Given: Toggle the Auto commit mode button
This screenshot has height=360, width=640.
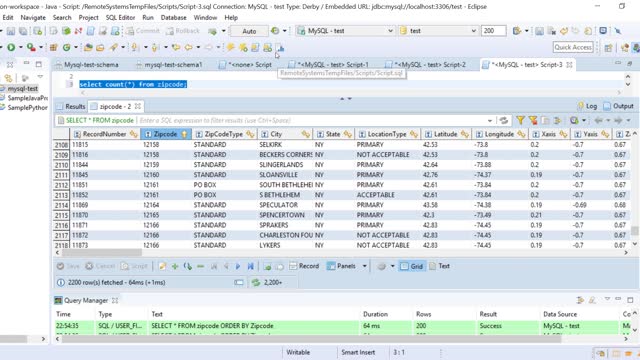Looking at the screenshot, I should click(249, 31).
